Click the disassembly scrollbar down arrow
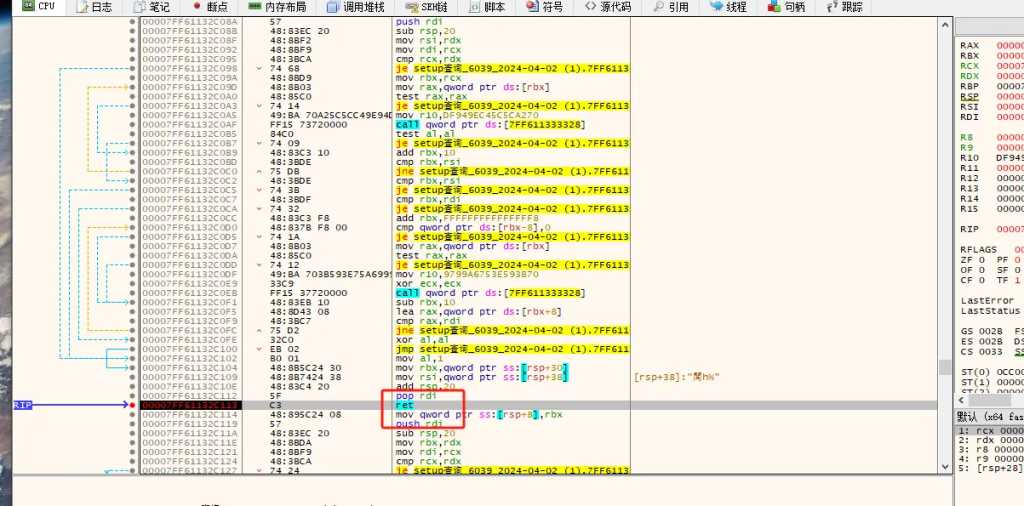The height and width of the screenshot is (506, 1024). tap(944, 468)
